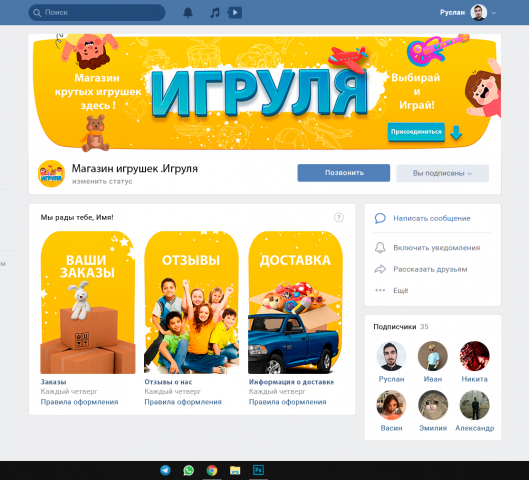Click Правила оформления under Отзывы о нас
Viewport: 529px width, 480px height.
point(183,402)
